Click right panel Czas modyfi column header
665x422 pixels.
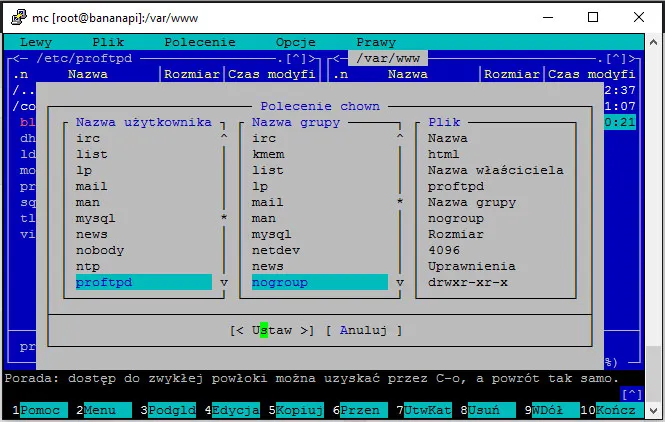(592, 74)
